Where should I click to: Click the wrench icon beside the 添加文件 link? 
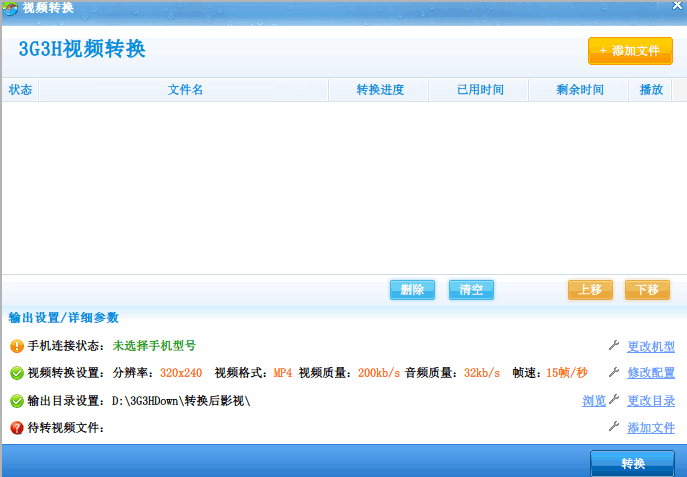point(614,426)
